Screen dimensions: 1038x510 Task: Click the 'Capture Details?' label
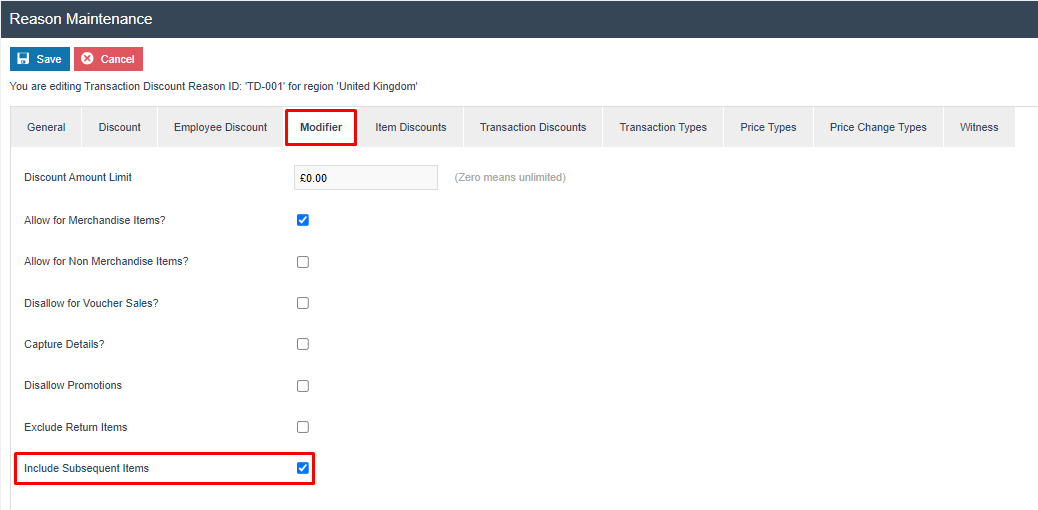64,344
